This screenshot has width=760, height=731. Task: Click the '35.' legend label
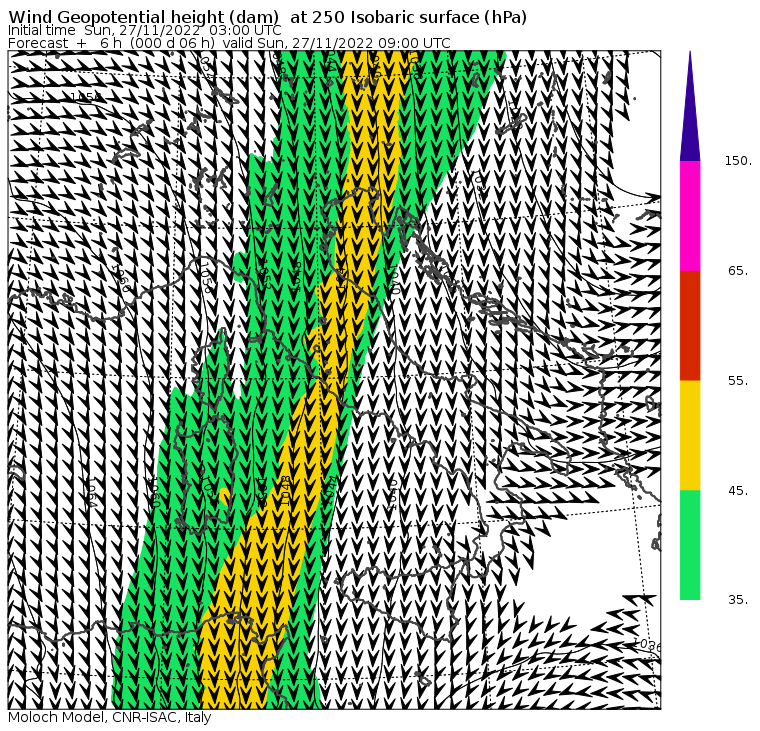pyautogui.click(x=738, y=600)
